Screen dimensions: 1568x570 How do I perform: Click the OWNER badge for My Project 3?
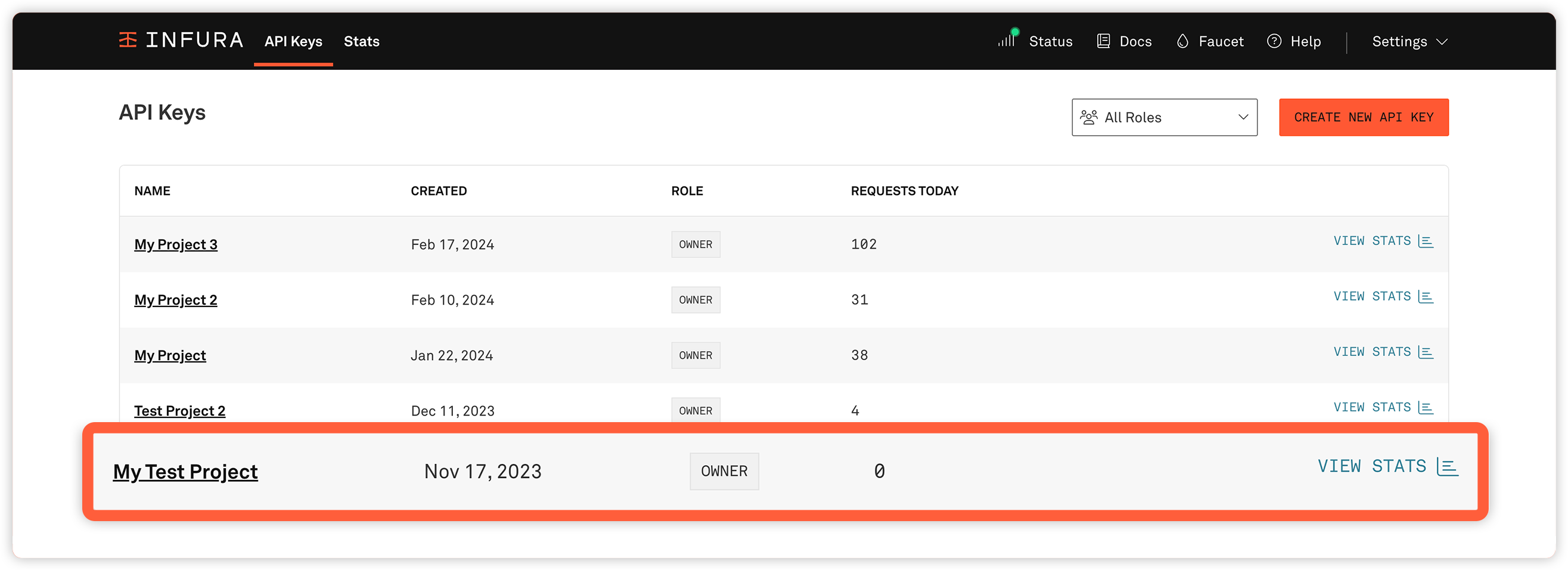tap(695, 244)
